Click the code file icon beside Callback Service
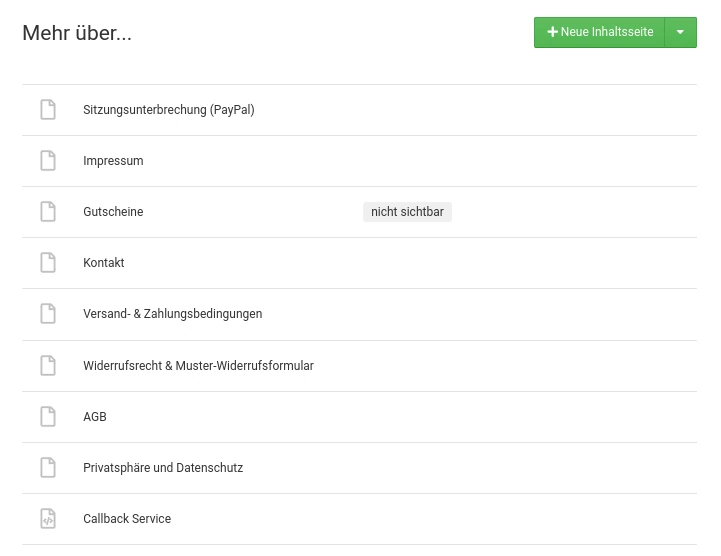 (48, 519)
